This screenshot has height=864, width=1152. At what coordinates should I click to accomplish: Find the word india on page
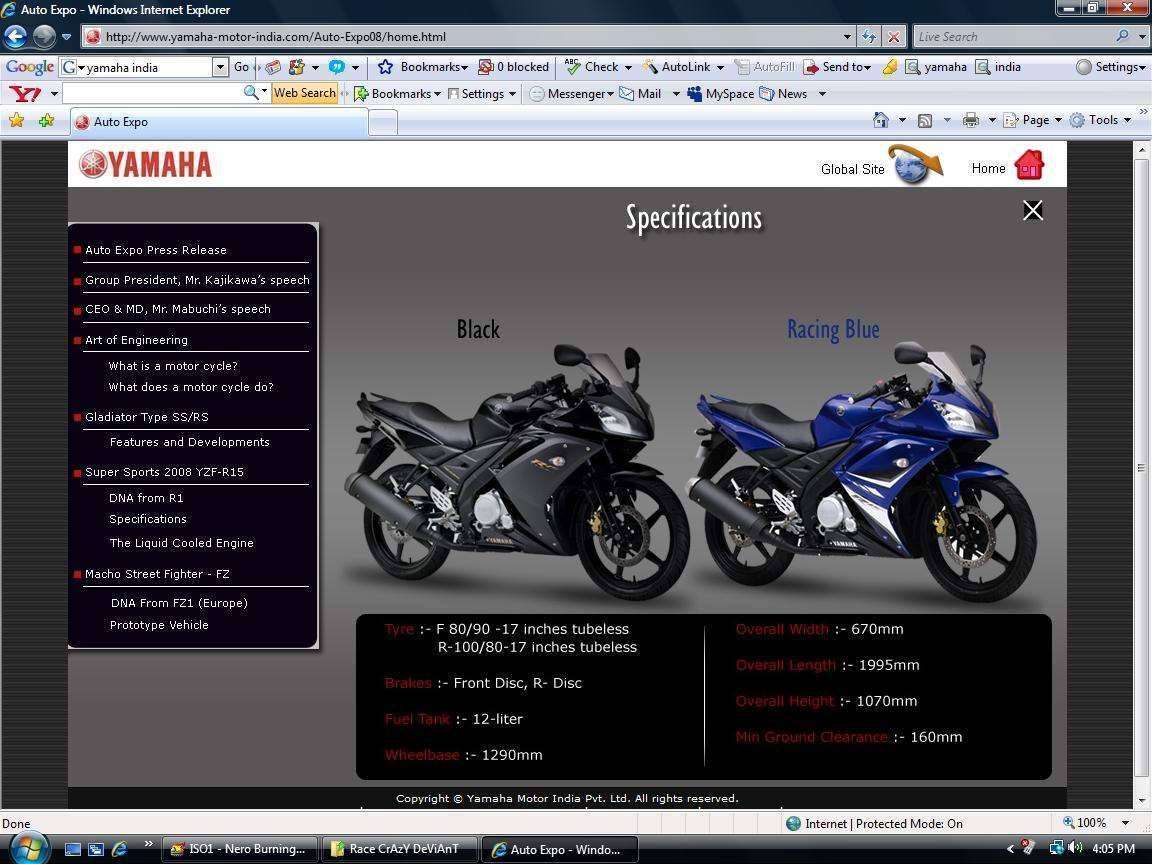click(998, 67)
